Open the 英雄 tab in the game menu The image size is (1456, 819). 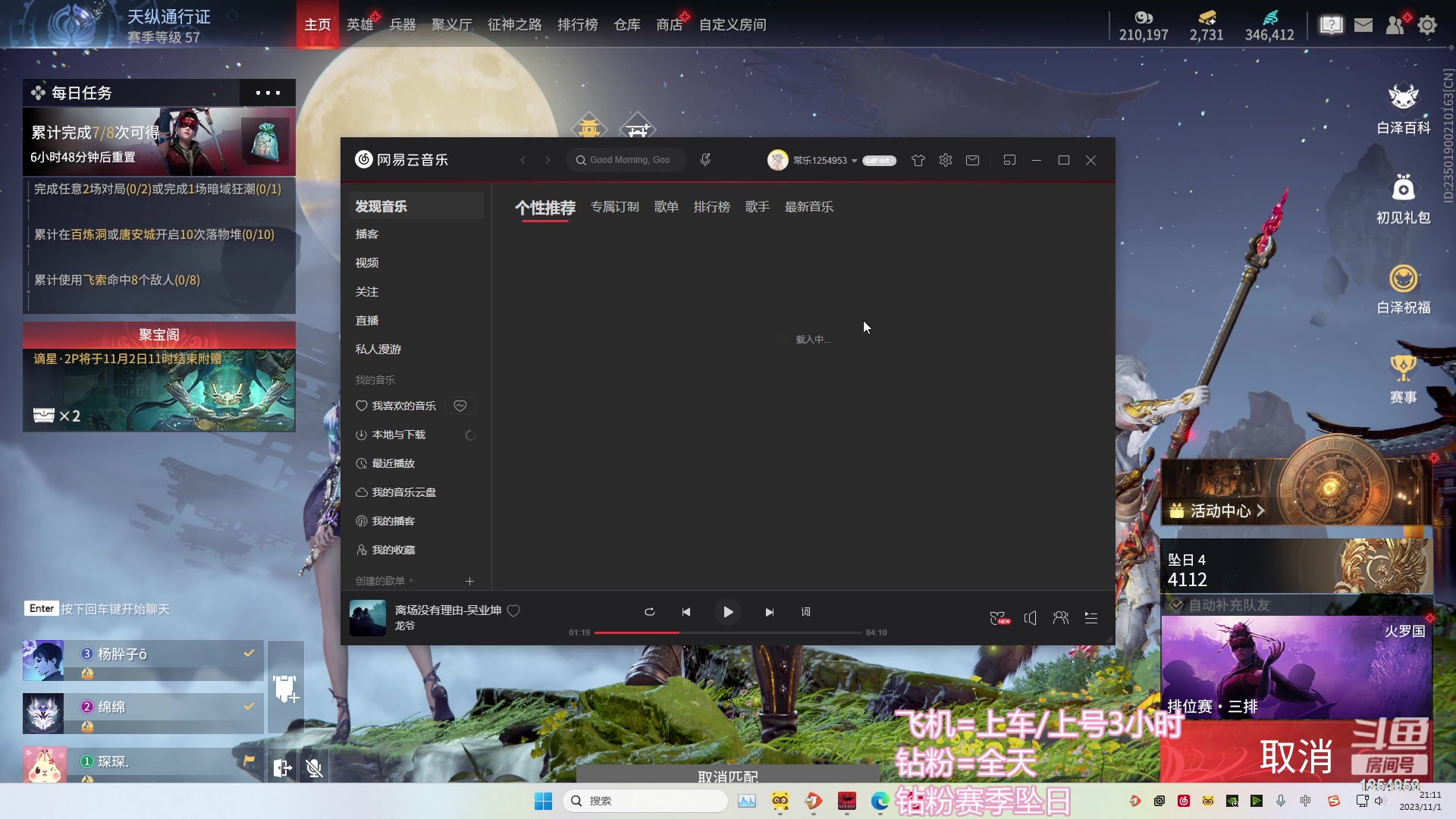click(360, 24)
